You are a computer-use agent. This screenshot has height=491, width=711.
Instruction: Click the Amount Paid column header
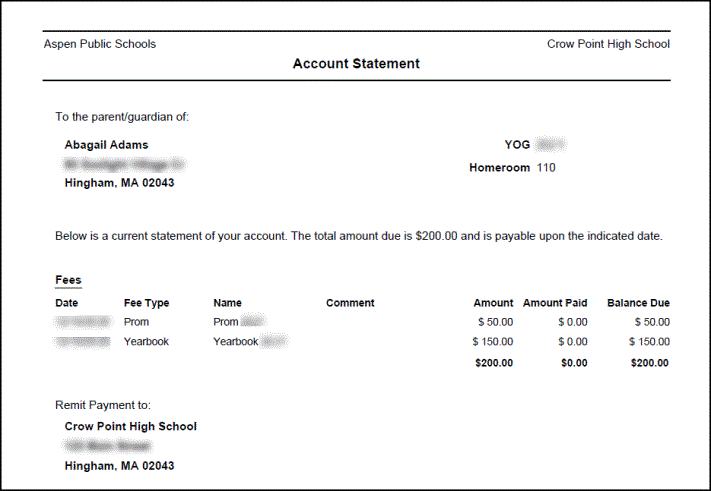pyautogui.click(x=555, y=303)
